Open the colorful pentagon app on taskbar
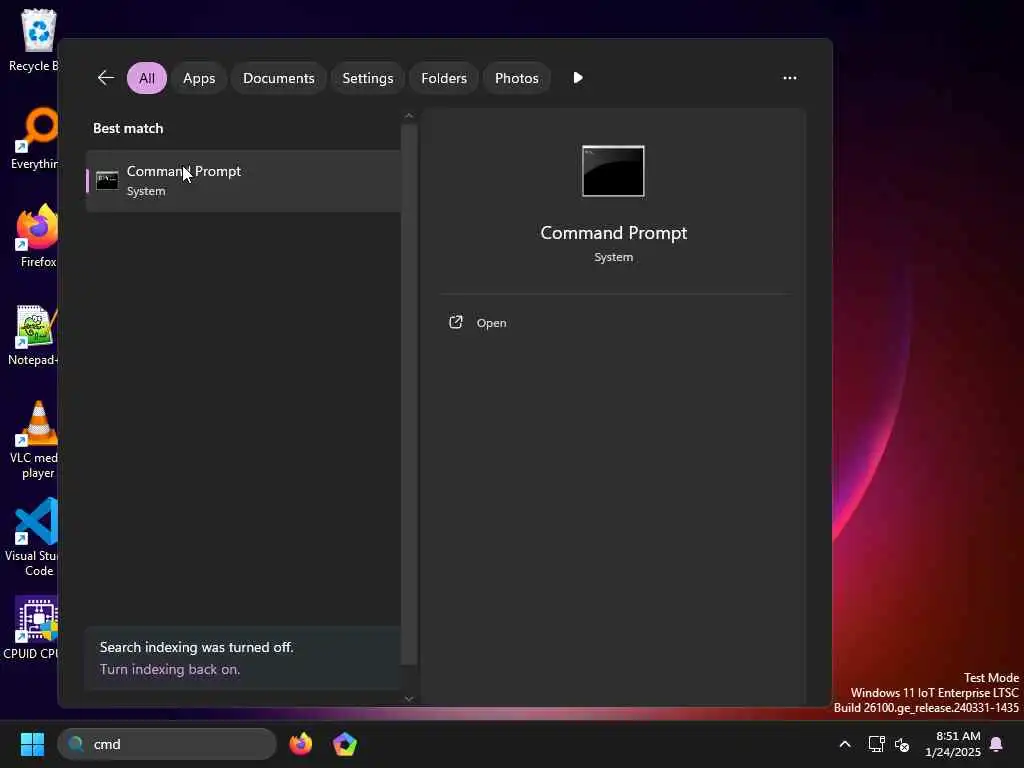 coord(345,744)
